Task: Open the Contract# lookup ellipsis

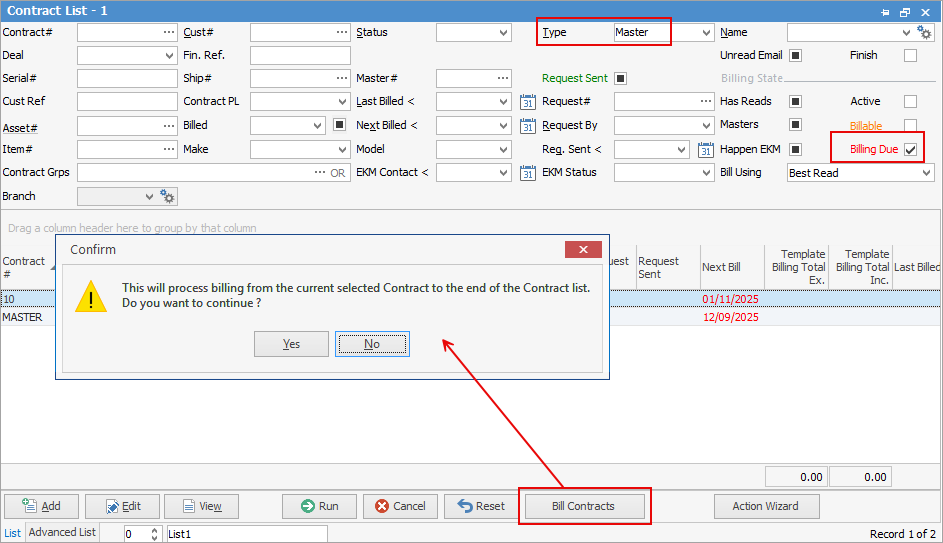Action: (x=169, y=32)
